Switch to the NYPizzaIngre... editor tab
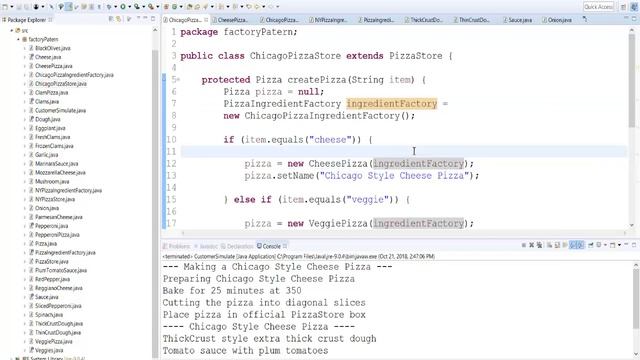The image size is (640, 360). (331, 20)
